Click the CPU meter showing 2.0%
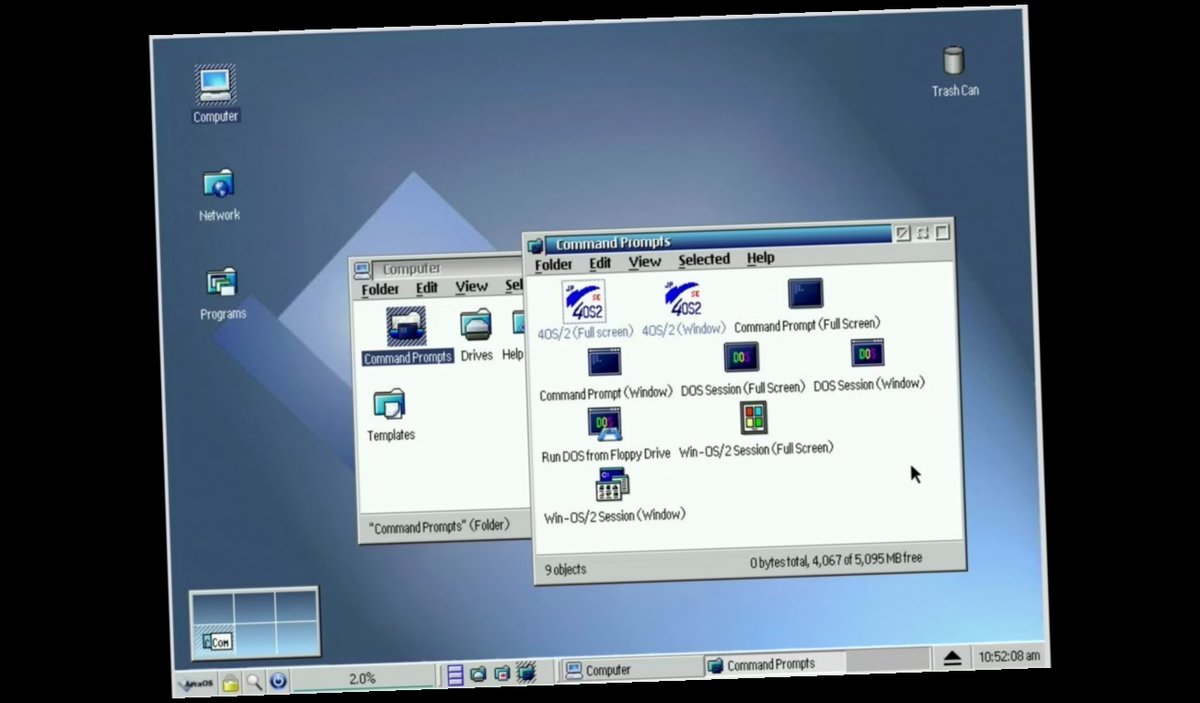Screen dimensions: 1200x703 click(x=362, y=678)
